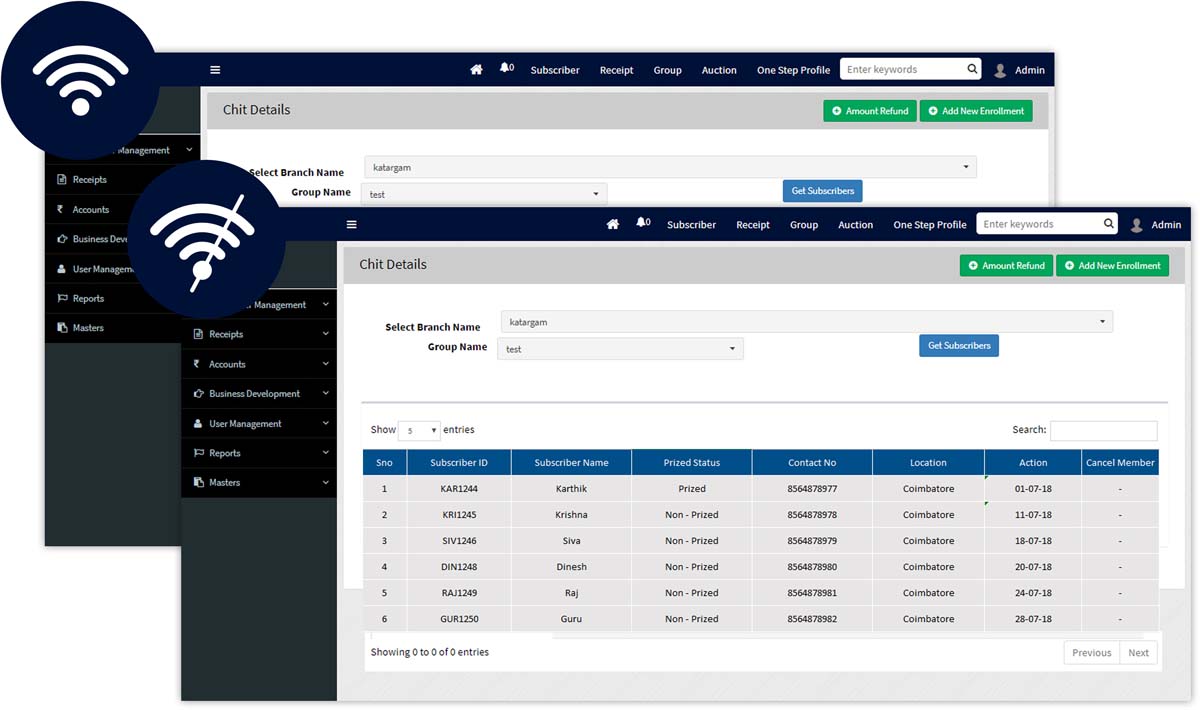
Task: Expand Accounts in front window sidebar
Action: [326, 364]
